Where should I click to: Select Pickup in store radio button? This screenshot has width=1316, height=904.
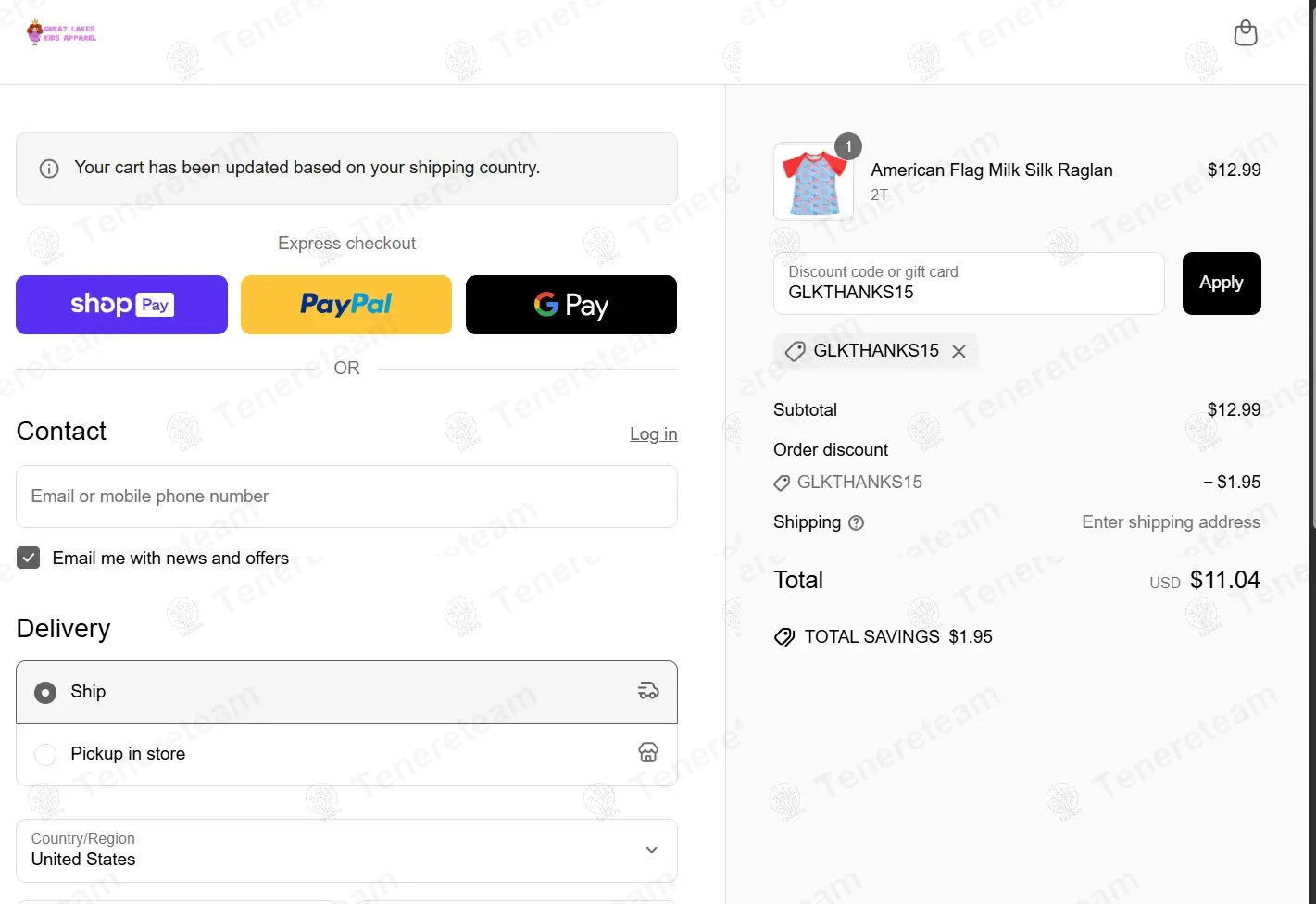pyautogui.click(x=45, y=754)
